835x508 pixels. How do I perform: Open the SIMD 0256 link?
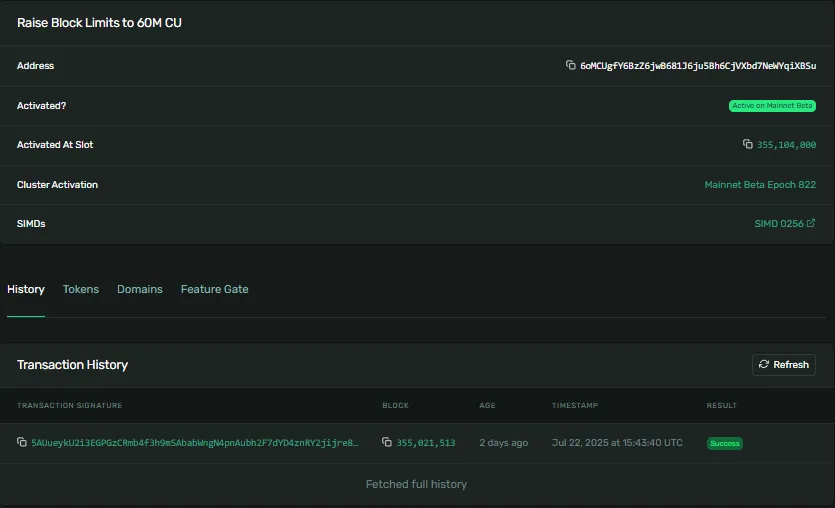click(x=779, y=224)
